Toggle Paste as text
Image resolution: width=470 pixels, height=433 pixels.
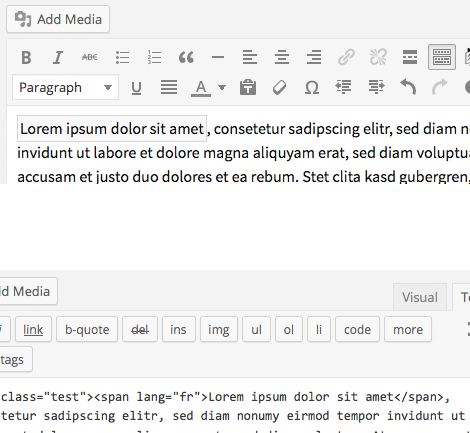coord(248,88)
